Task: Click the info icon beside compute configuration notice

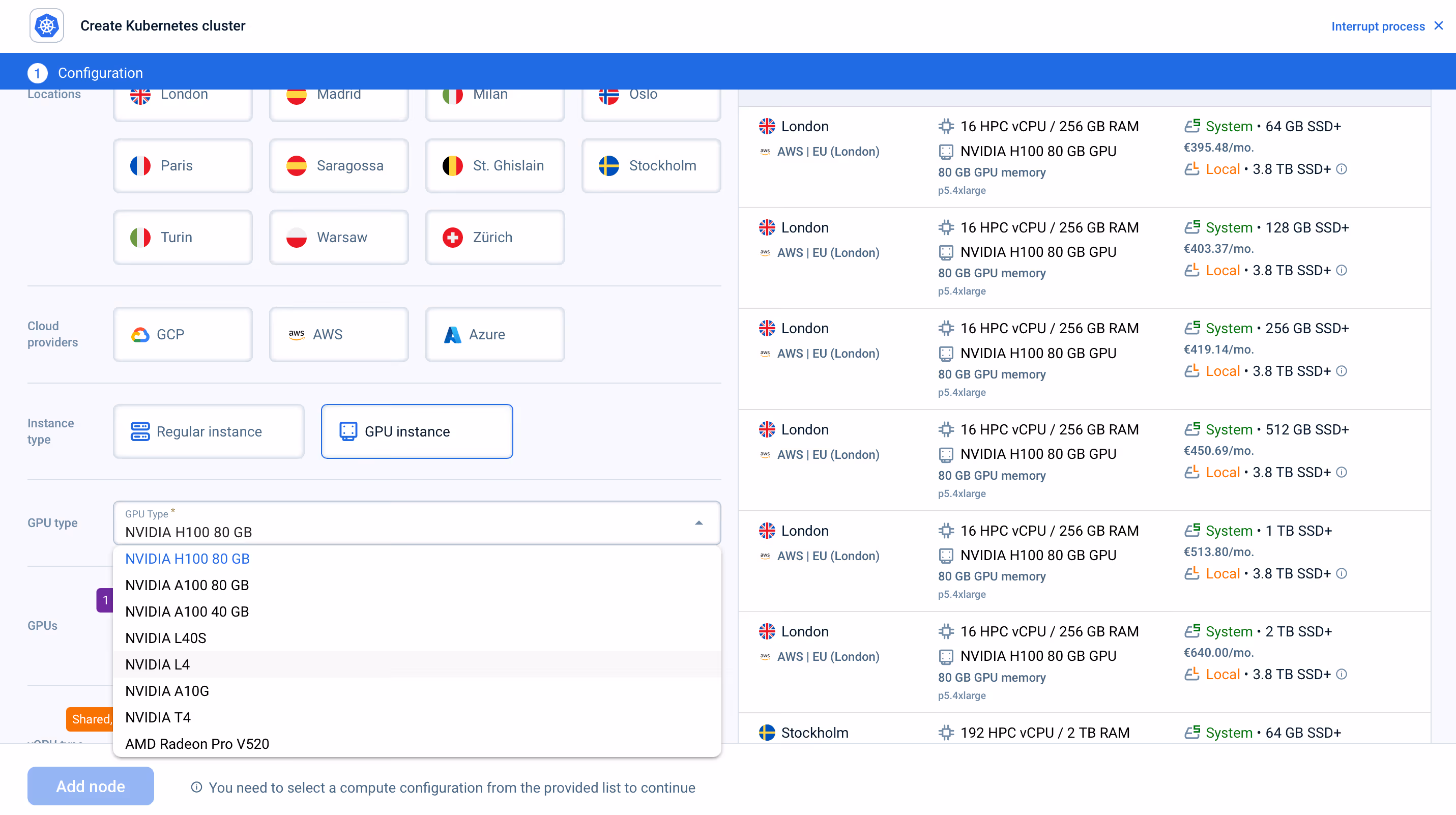Action: [196, 788]
